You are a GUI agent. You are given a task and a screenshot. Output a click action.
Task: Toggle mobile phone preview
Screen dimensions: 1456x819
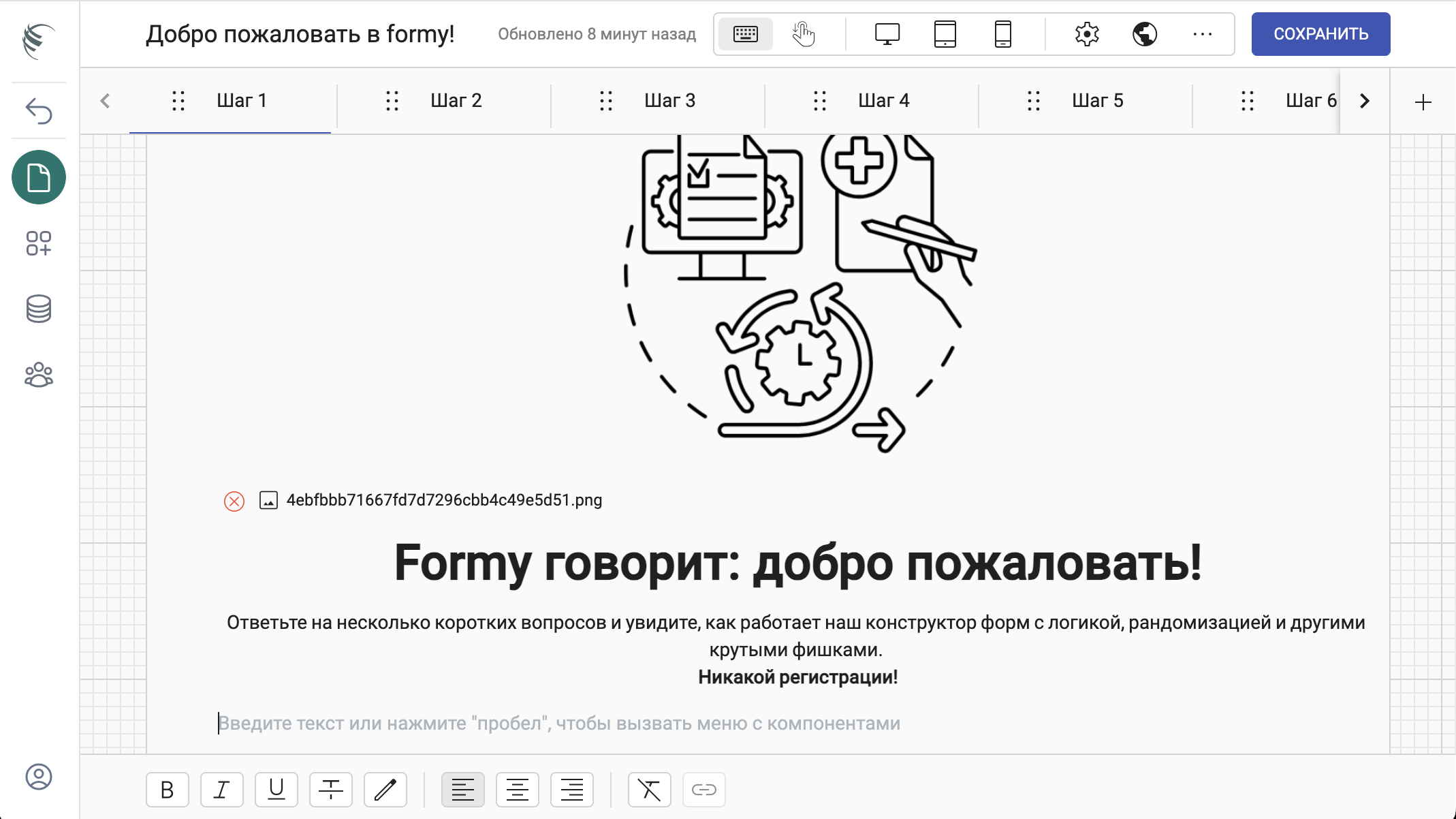click(x=1003, y=34)
